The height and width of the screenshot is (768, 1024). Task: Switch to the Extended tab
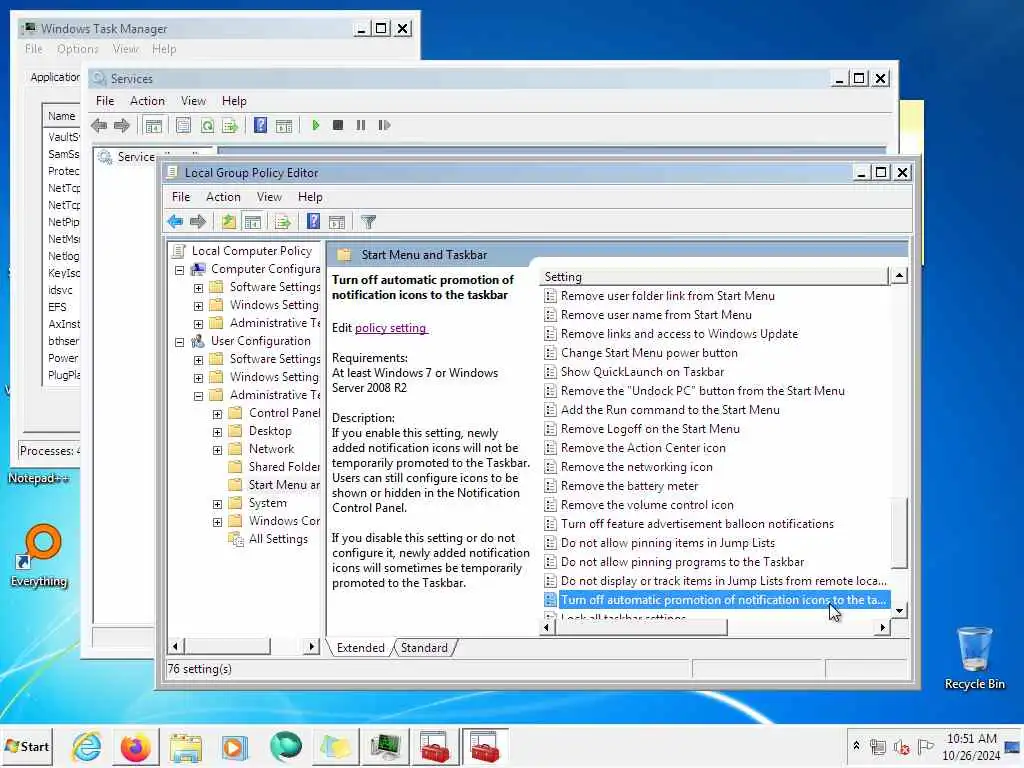[360, 647]
